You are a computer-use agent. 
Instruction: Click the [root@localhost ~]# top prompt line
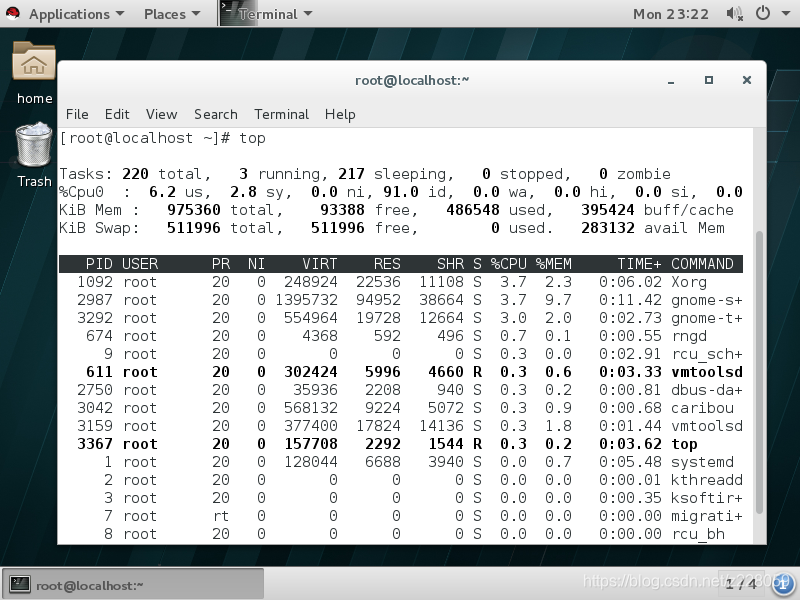(x=162, y=138)
